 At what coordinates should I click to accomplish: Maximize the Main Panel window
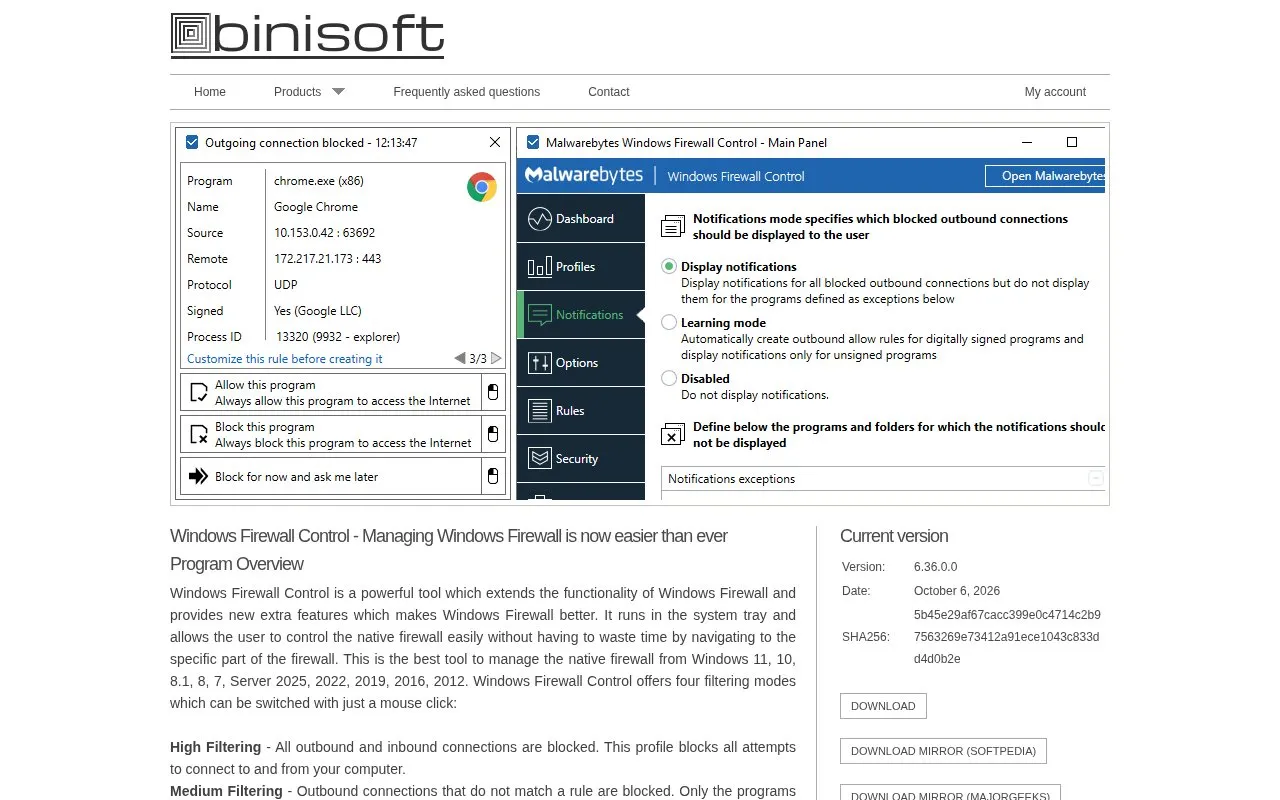[1072, 143]
